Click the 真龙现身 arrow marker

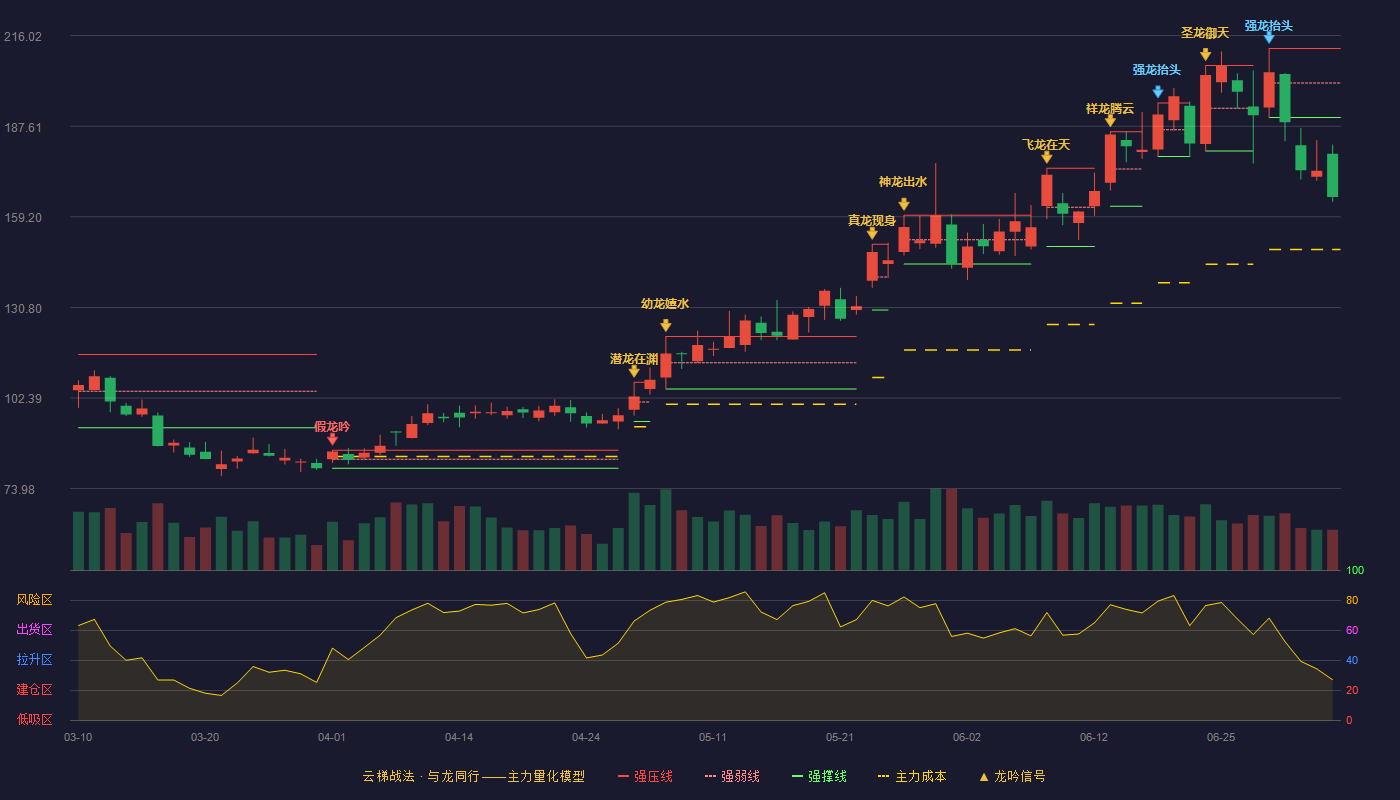[872, 233]
